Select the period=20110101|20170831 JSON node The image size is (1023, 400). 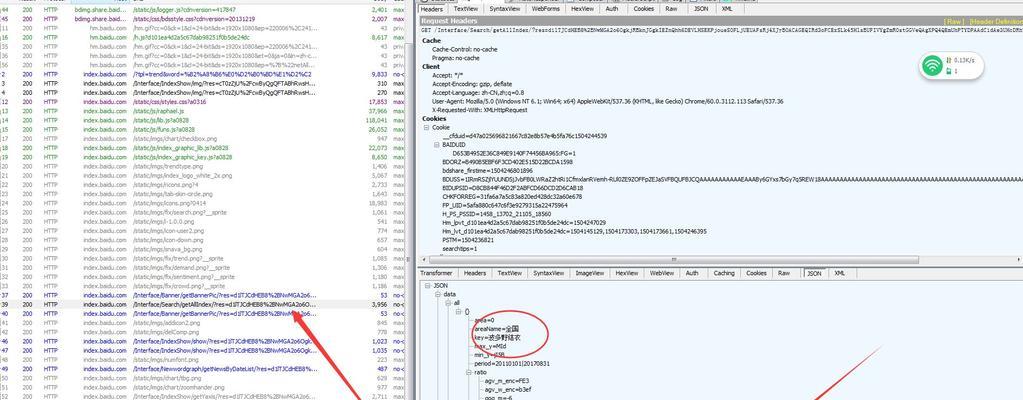pyautogui.click(x=512, y=363)
